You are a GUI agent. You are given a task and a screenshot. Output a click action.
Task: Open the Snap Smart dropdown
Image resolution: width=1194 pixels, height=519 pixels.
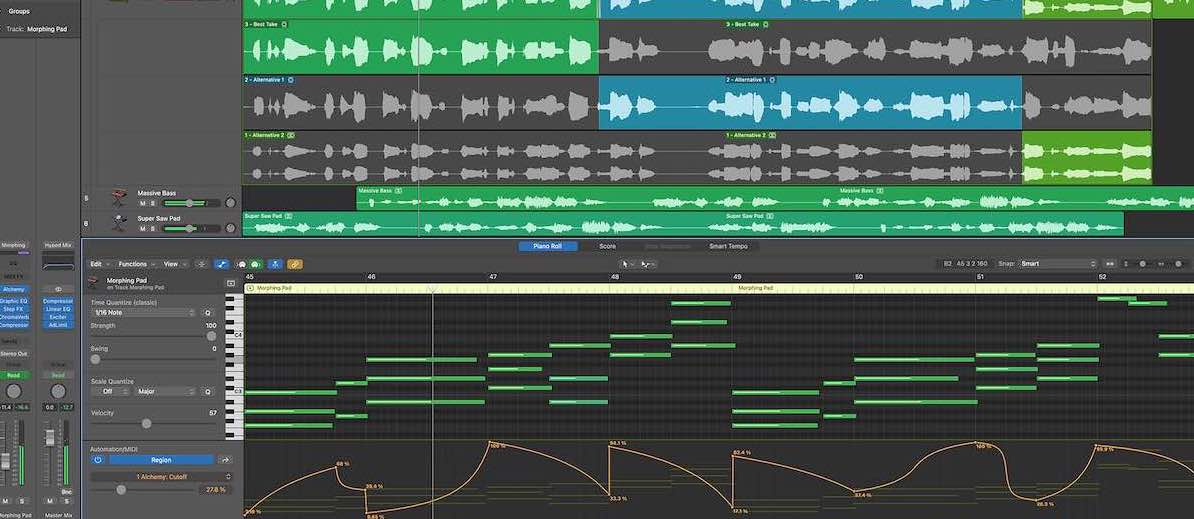1058,264
